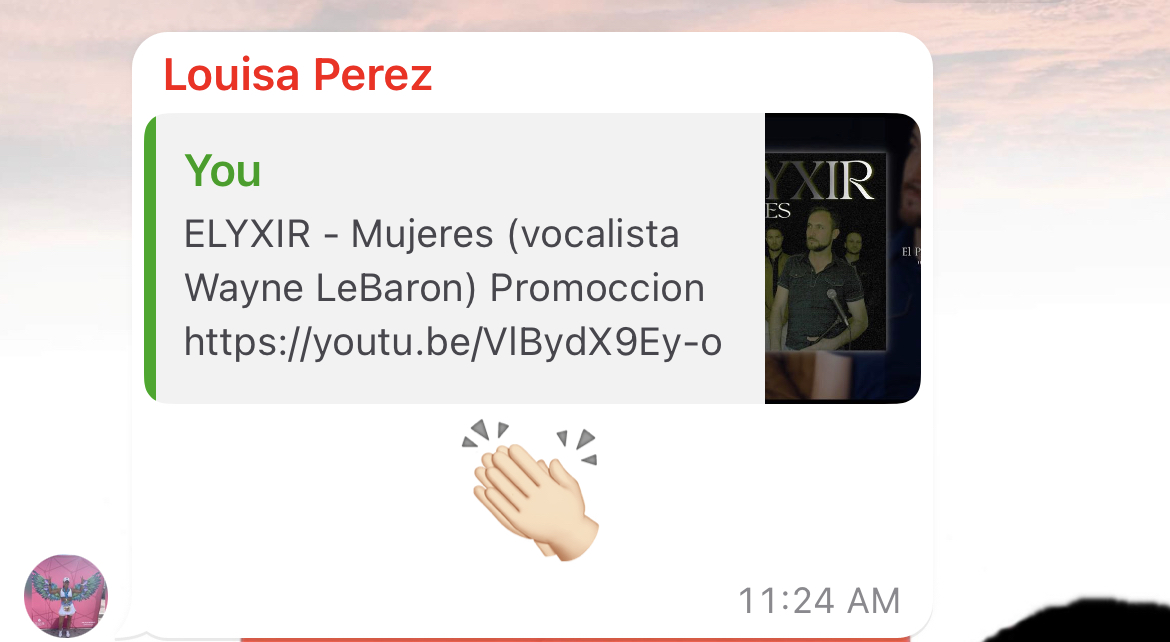The width and height of the screenshot is (1170, 642).
Task: Select the green "You" reply label
Action: [222, 171]
